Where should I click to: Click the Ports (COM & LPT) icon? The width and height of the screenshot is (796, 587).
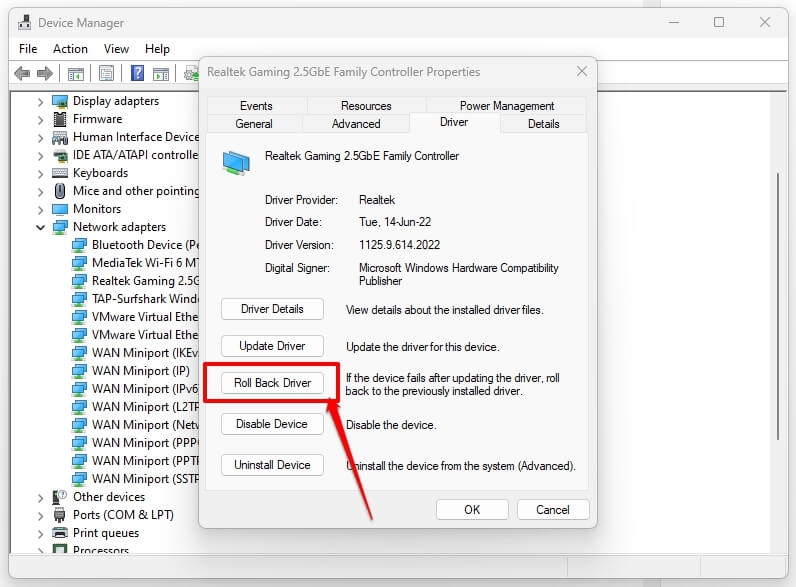click(60, 515)
